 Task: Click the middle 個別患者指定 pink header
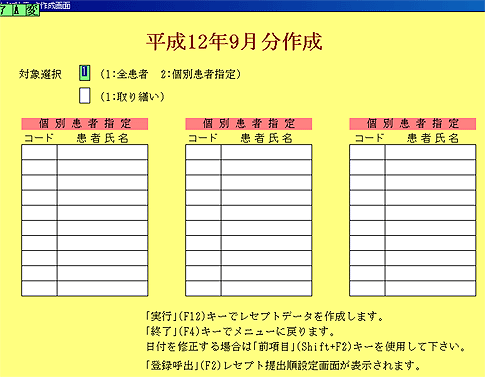point(249,124)
